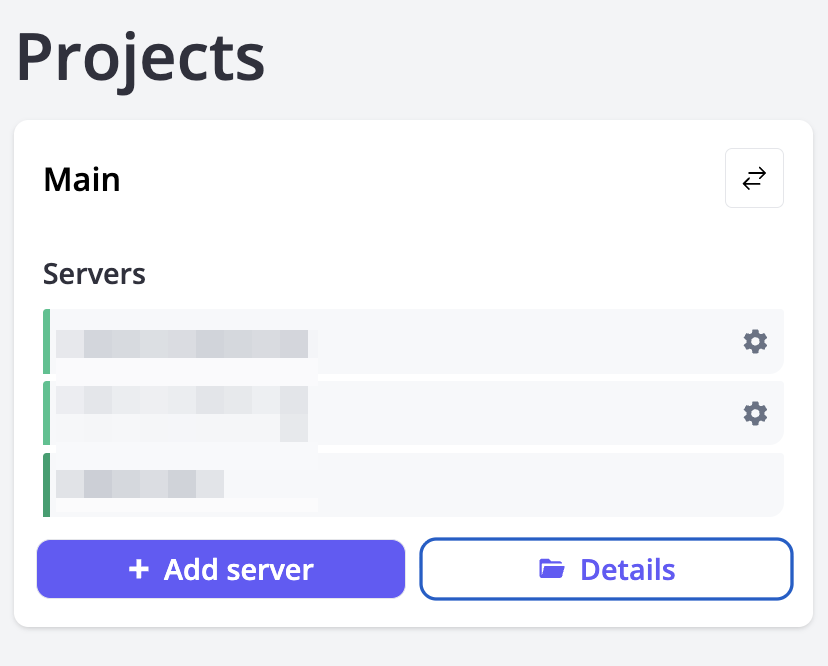Open the Details view for Main
Viewport: 828px width, 666px height.
pos(605,569)
